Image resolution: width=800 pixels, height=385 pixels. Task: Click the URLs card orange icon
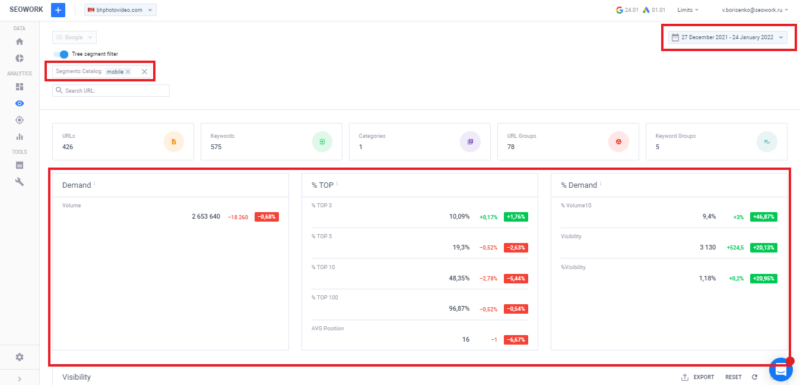173,142
